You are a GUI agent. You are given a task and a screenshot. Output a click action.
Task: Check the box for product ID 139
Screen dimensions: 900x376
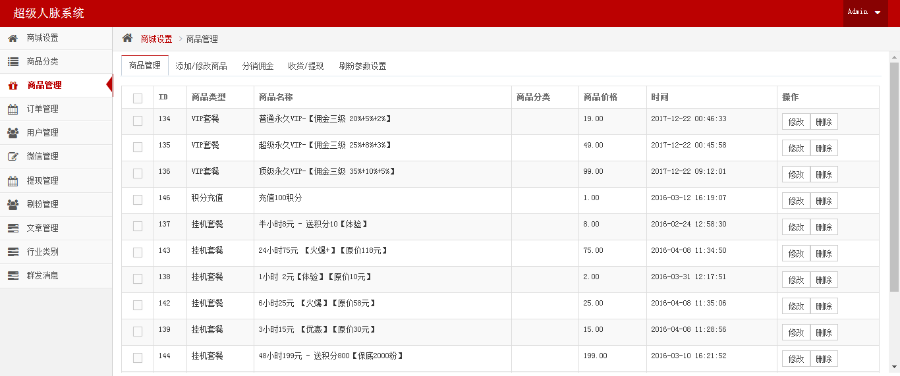pyautogui.click(x=138, y=332)
